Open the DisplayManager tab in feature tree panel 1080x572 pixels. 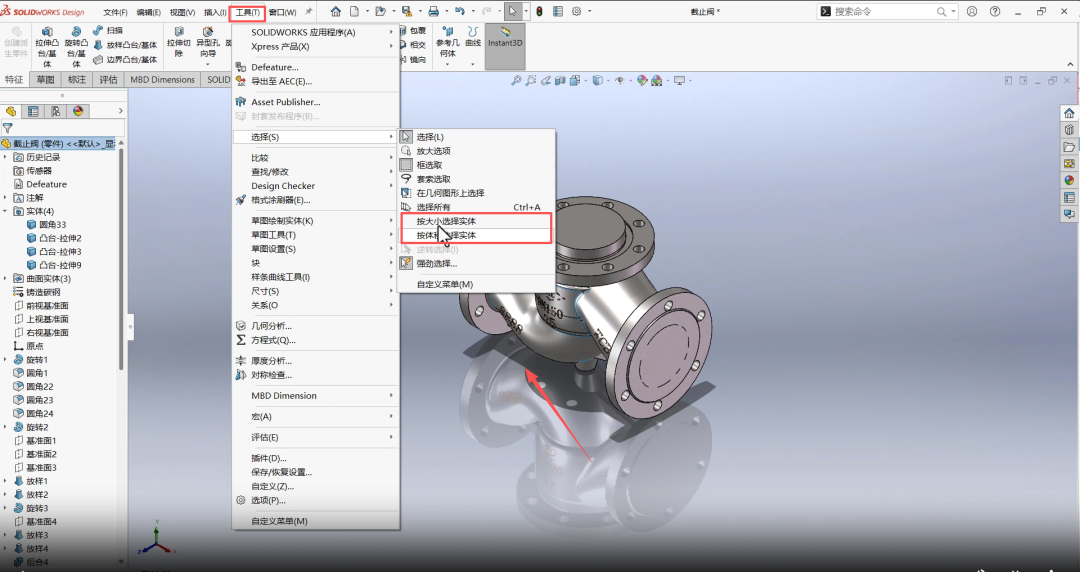pyautogui.click(x=78, y=111)
